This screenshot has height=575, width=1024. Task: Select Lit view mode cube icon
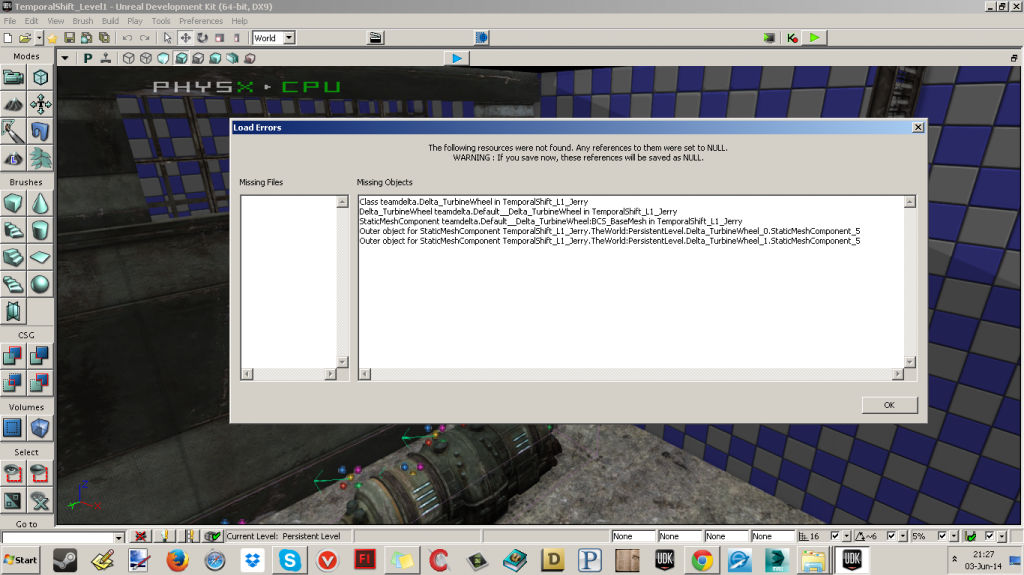(x=181, y=58)
